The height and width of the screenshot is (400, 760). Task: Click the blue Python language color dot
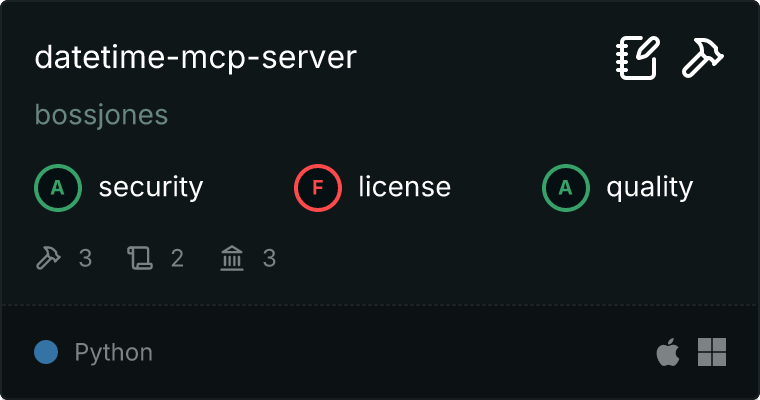pos(45,352)
